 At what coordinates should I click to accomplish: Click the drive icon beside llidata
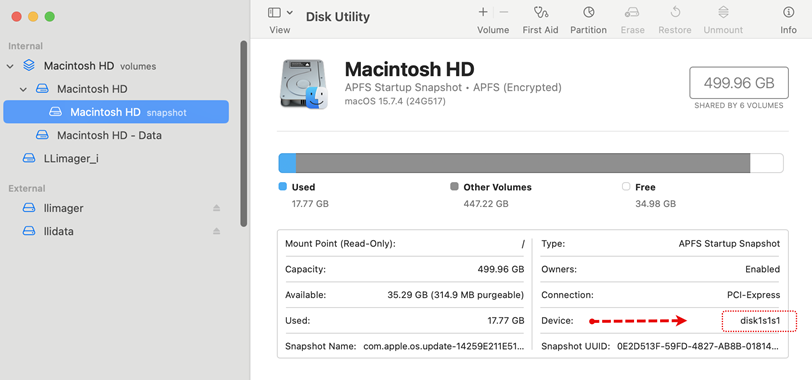point(29,231)
